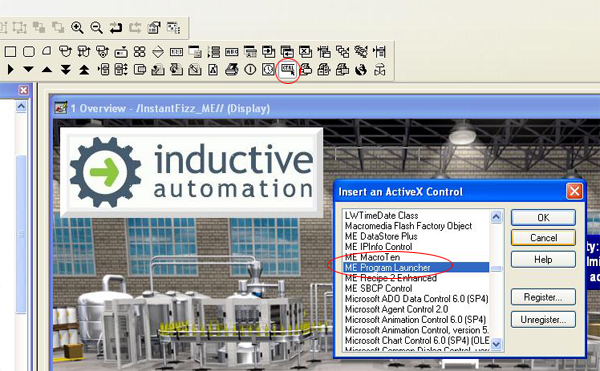Select Macromedia Flash Factory Object entry
The height and width of the screenshot is (371, 600).
[x=416, y=226]
